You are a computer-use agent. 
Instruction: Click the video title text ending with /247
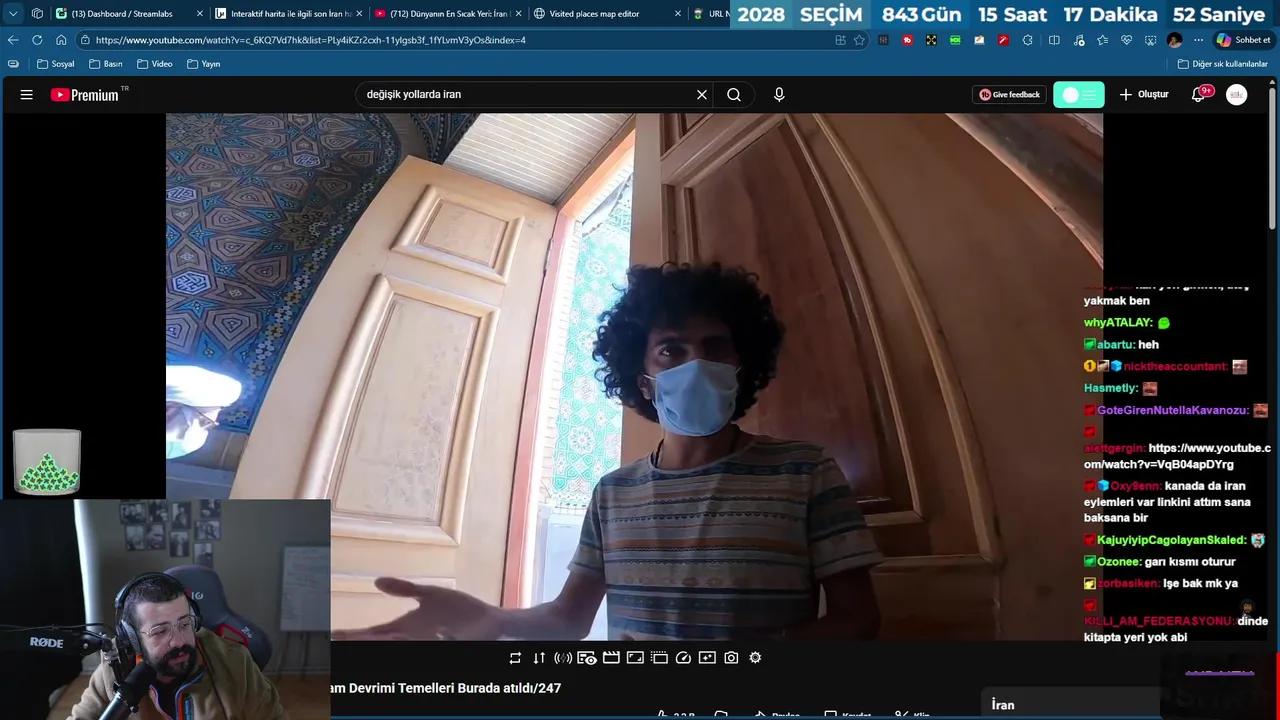click(x=446, y=688)
